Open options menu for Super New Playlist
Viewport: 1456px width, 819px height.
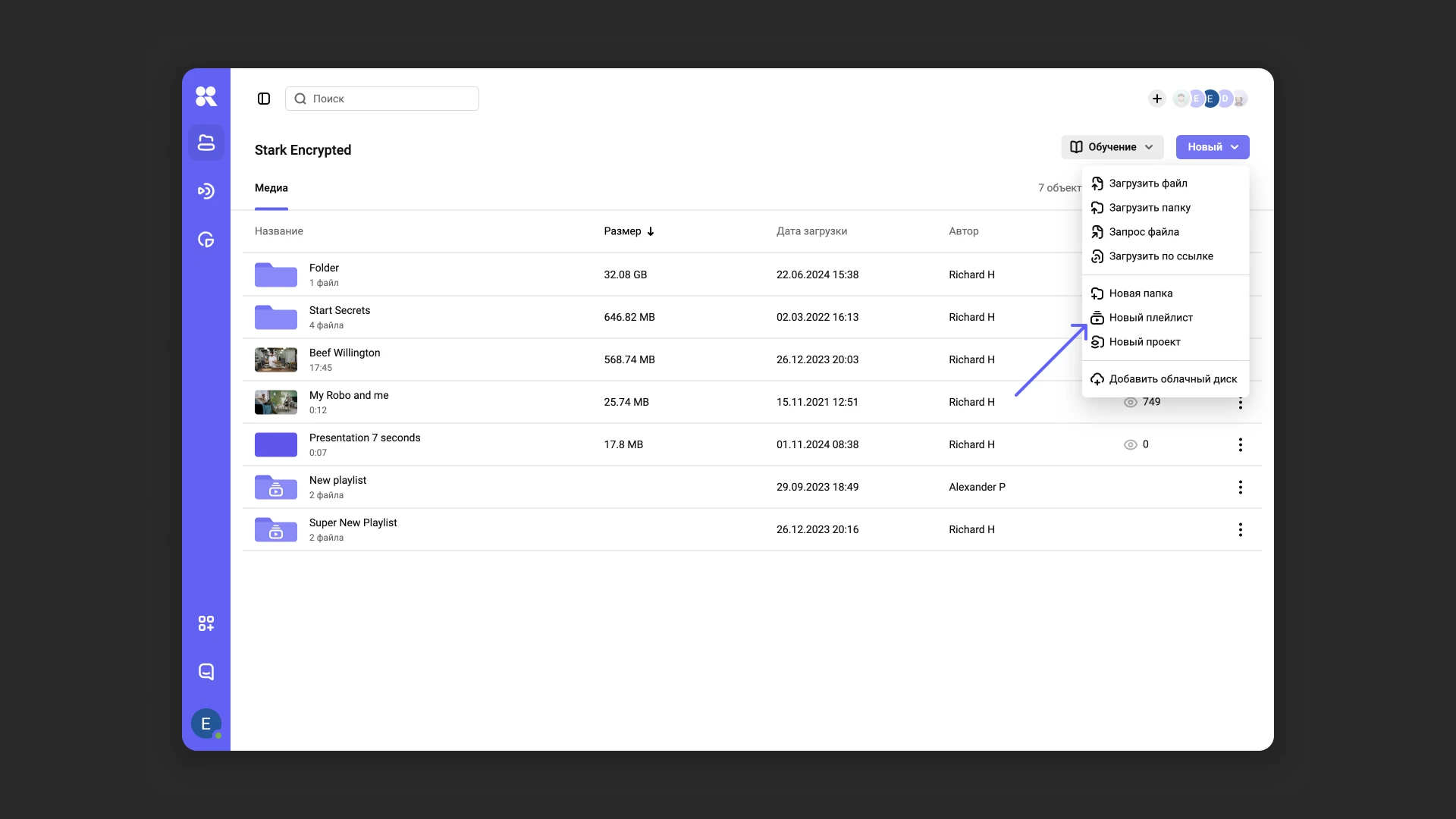pos(1240,530)
